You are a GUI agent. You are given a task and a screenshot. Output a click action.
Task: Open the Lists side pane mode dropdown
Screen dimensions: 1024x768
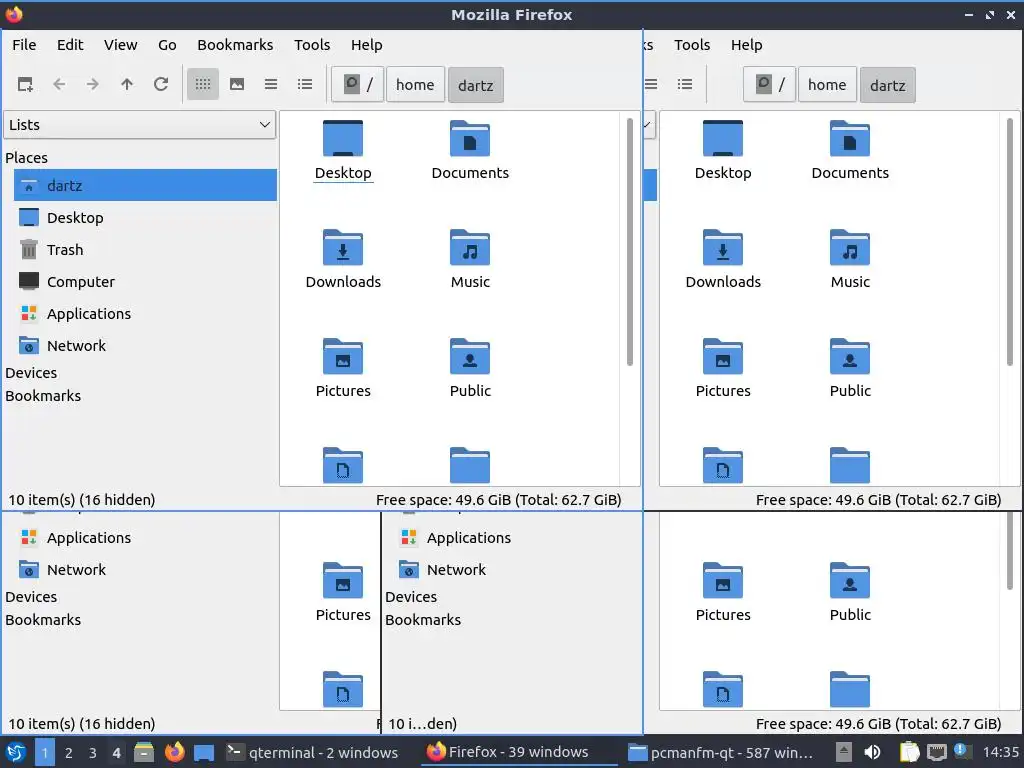click(140, 125)
